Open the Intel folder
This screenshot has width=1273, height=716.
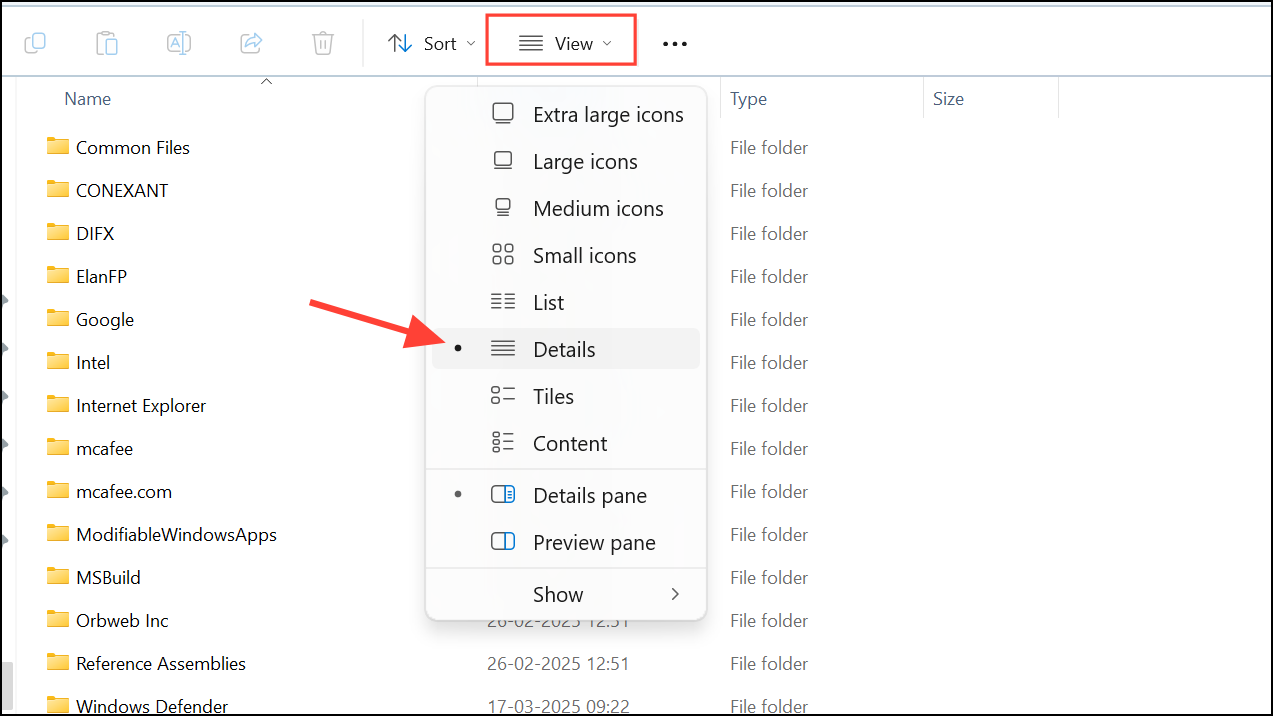coord(90,362)
